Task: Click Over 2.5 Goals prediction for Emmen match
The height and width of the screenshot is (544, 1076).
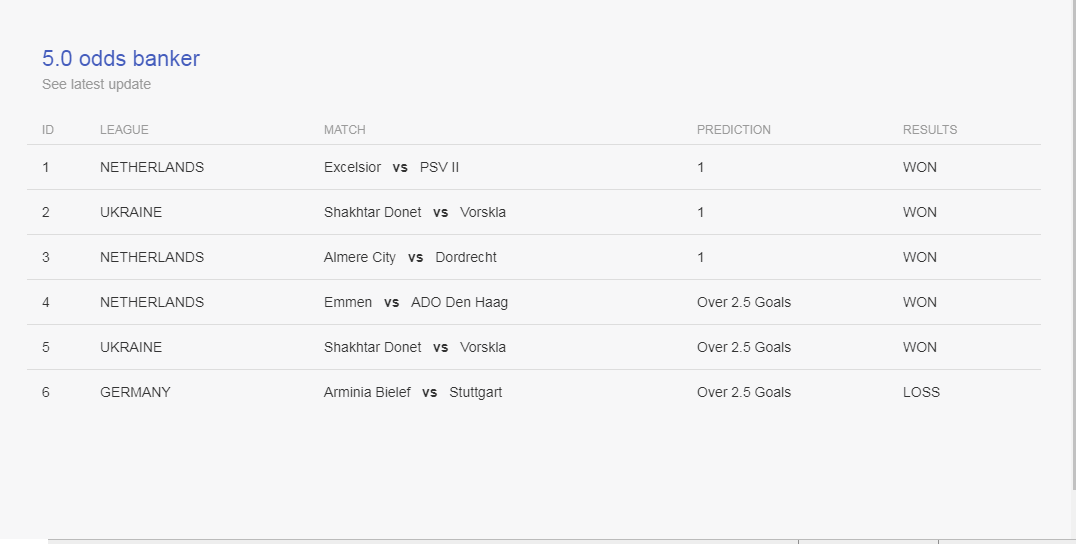Action: point(744,303)
